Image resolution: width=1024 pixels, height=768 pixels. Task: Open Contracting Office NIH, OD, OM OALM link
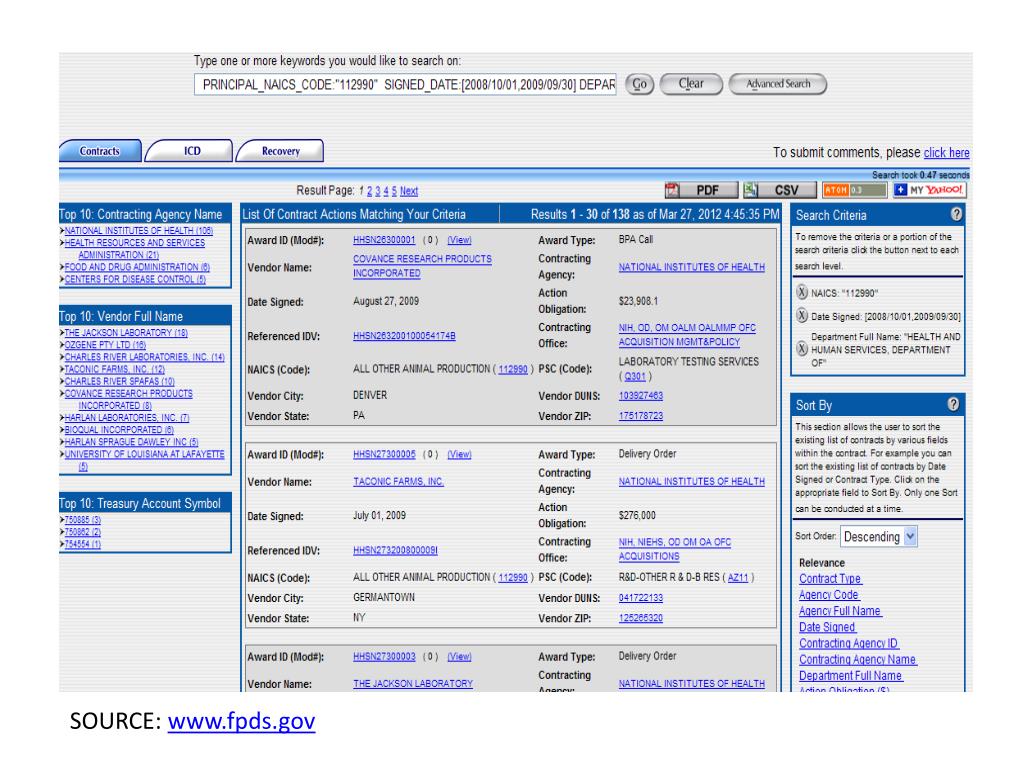point(687,335)
